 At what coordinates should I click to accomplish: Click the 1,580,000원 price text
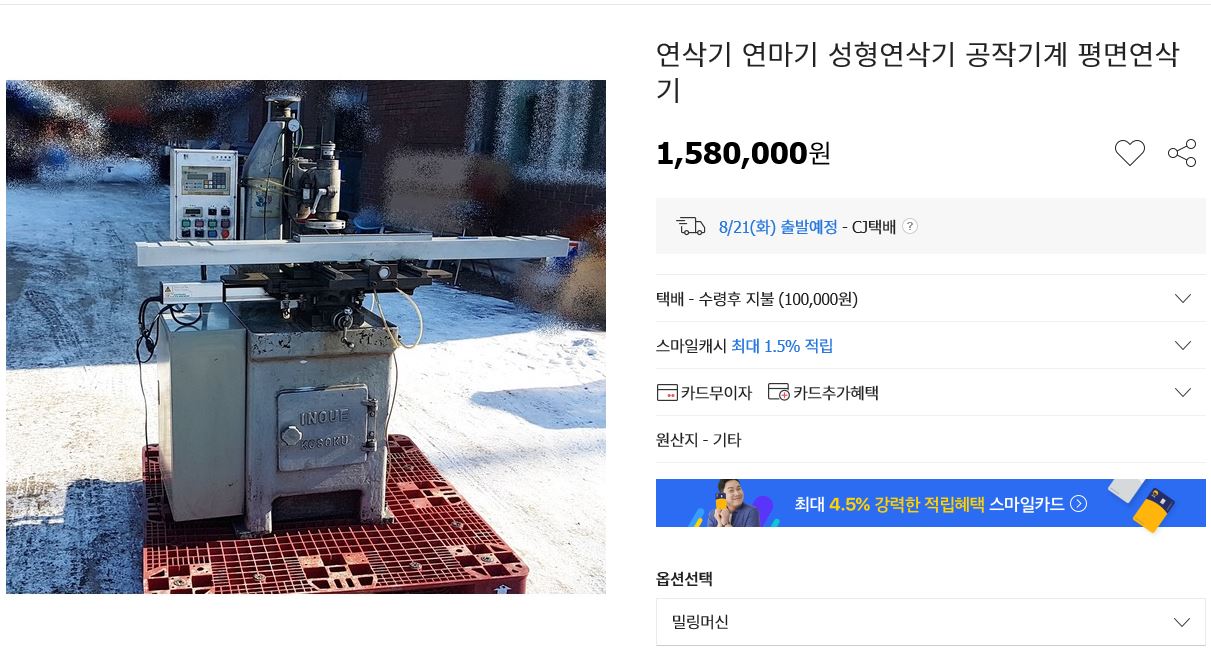(743, 153)
